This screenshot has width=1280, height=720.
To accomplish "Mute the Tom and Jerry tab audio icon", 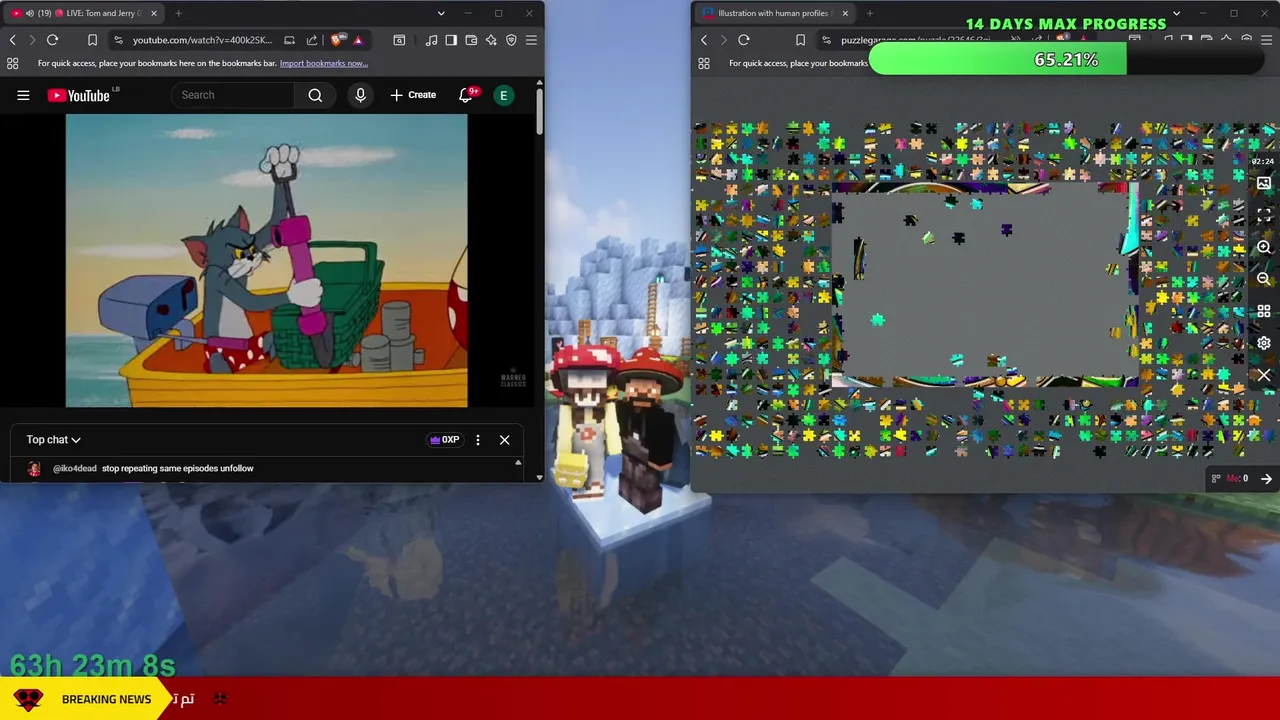I will coord(29,13).
